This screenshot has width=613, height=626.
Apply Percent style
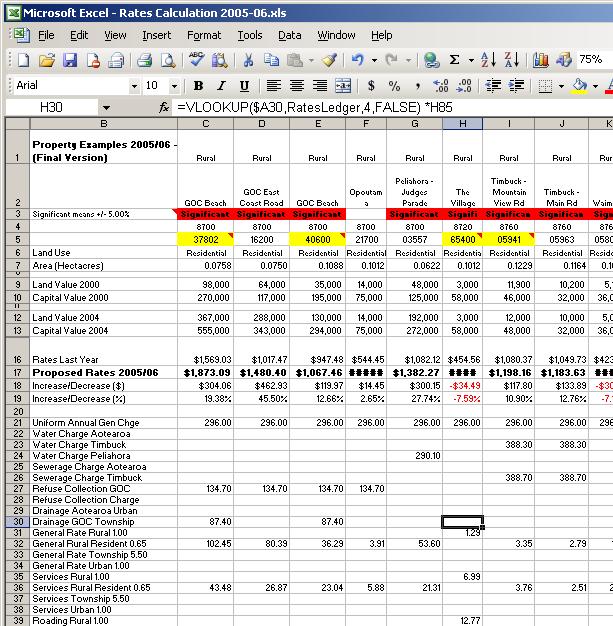click(x=394, y=85)
